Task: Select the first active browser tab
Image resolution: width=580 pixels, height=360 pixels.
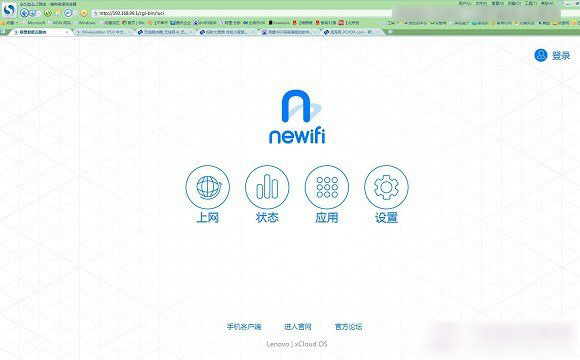Action: point(40,32)
